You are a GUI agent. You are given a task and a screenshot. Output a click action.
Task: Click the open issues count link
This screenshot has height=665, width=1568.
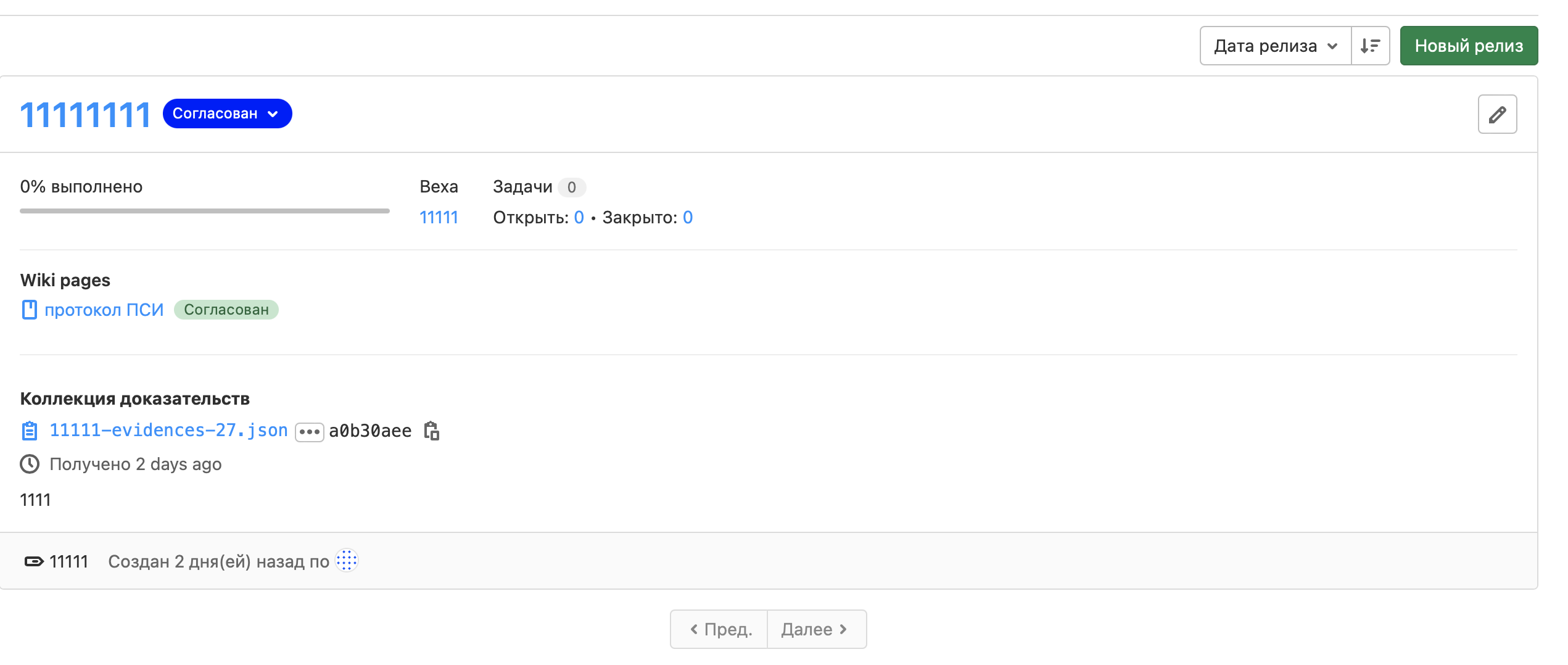(579, 217)
